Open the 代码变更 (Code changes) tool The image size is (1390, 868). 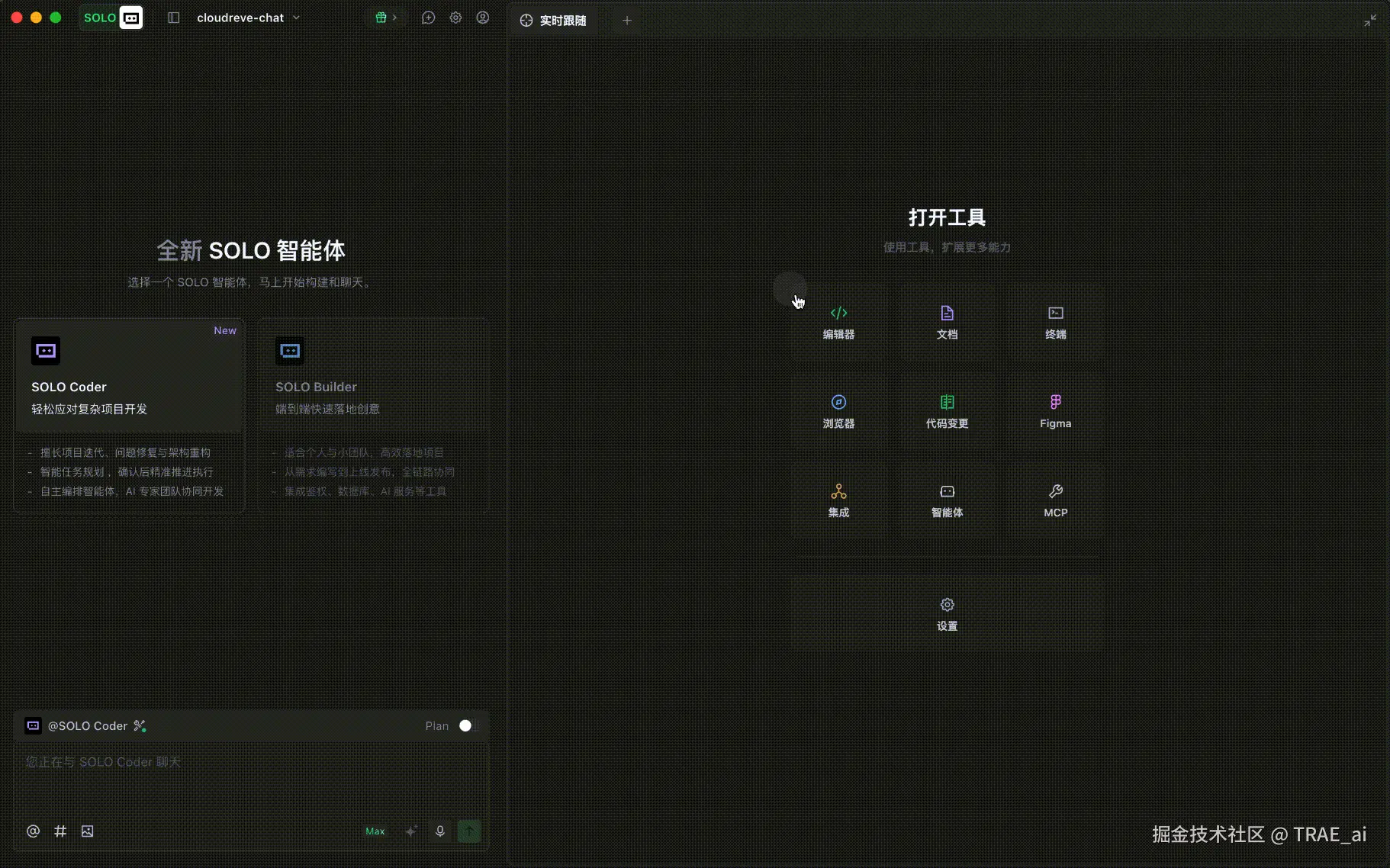point(947,412)
